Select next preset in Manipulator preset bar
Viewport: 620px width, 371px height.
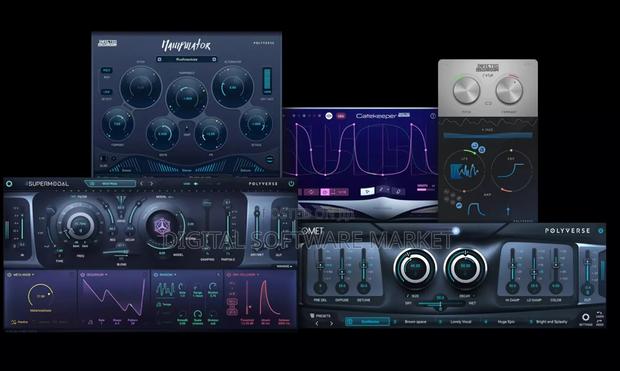point(214,59)
